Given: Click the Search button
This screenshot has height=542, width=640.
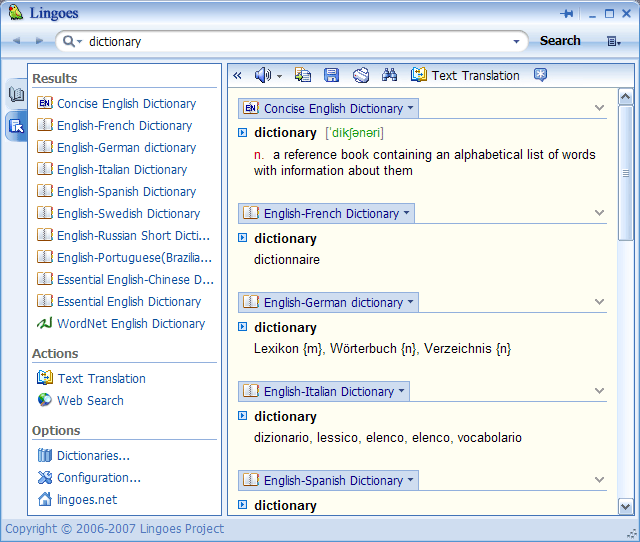Looking at the screenshot, I should tap(560, 41).
